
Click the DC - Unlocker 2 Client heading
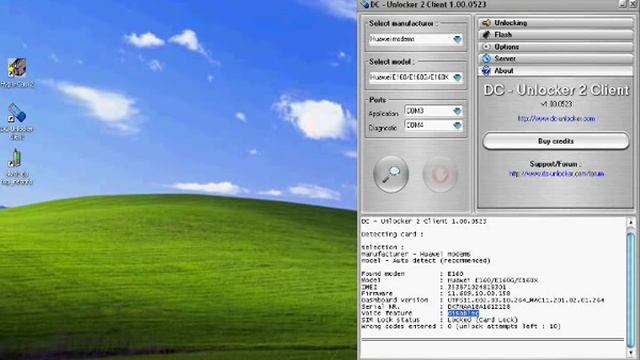[556, 90]
